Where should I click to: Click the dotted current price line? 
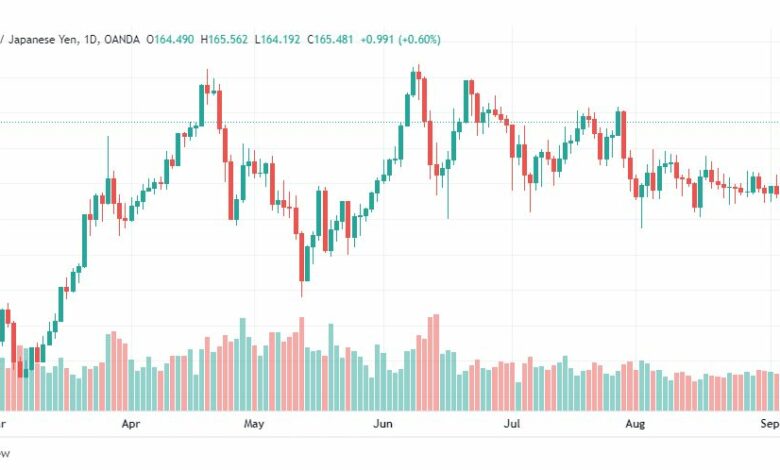[390, 122]
